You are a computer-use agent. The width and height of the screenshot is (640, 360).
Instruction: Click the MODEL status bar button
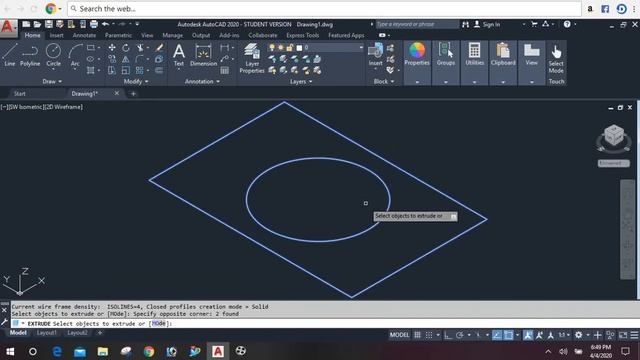pos(399,335)
